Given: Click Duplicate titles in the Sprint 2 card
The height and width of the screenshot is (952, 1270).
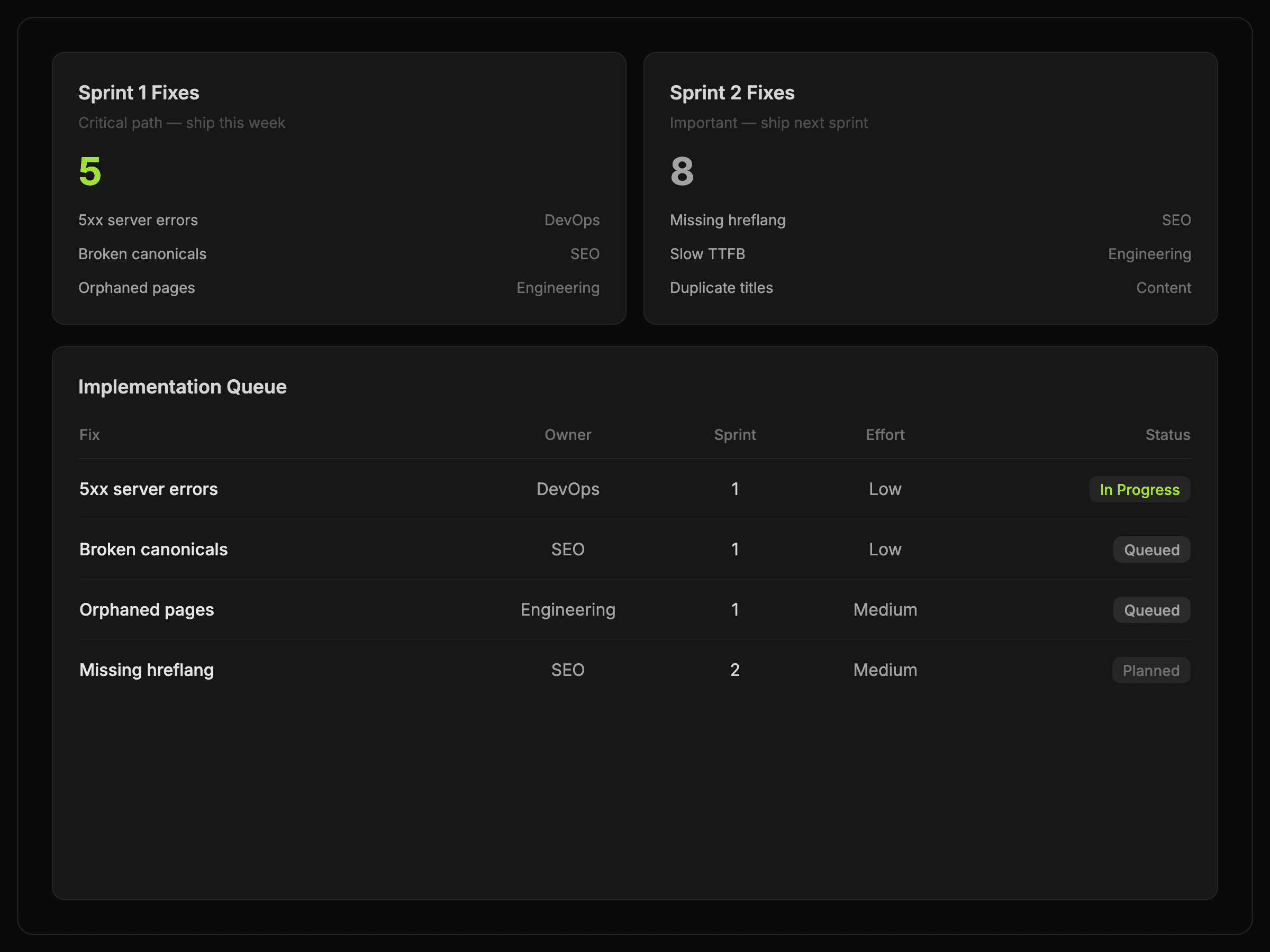Looking at the screenshot, I should coord(721,288).
